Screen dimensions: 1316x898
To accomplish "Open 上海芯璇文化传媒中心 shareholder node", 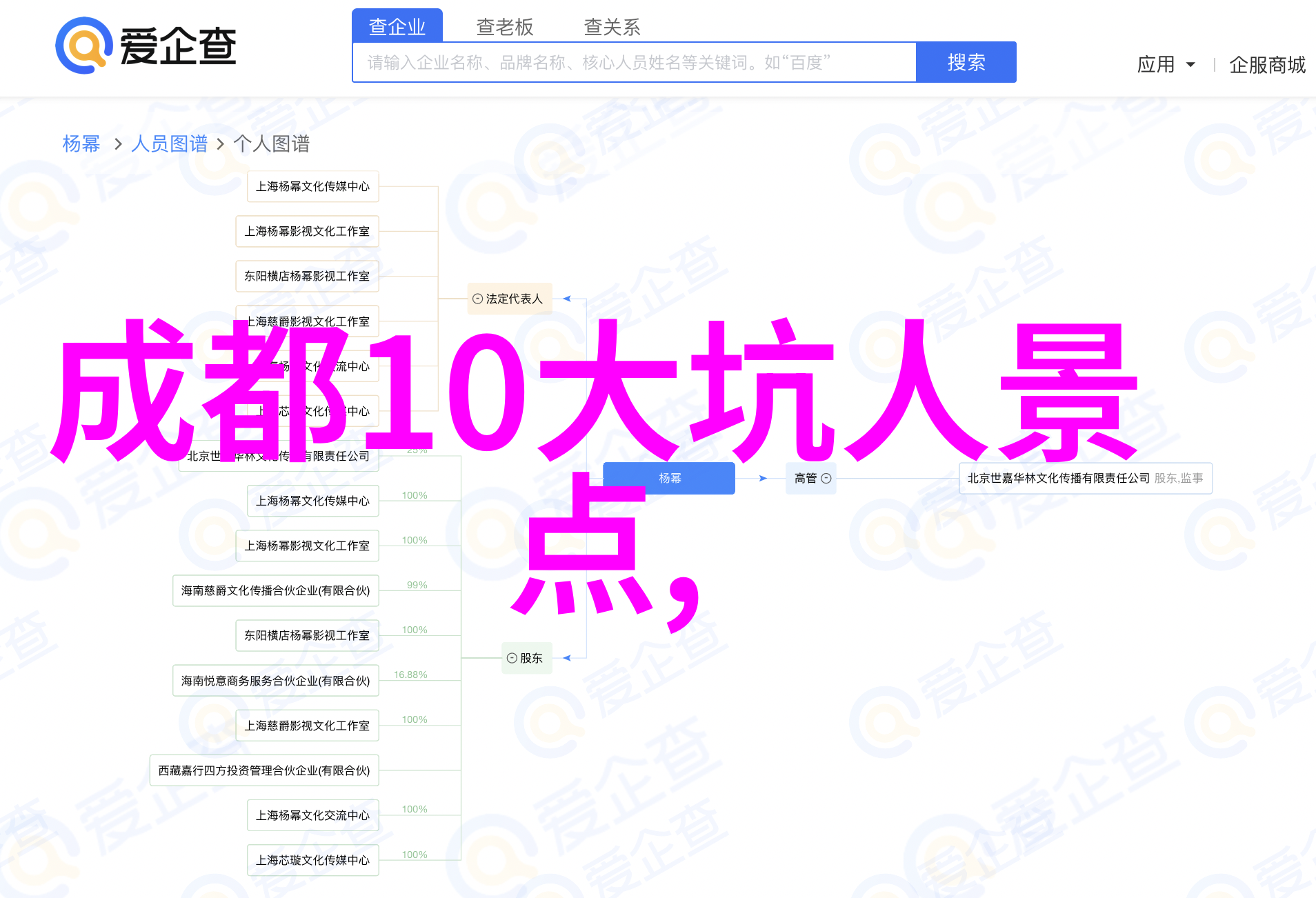I will pos(313,860).
